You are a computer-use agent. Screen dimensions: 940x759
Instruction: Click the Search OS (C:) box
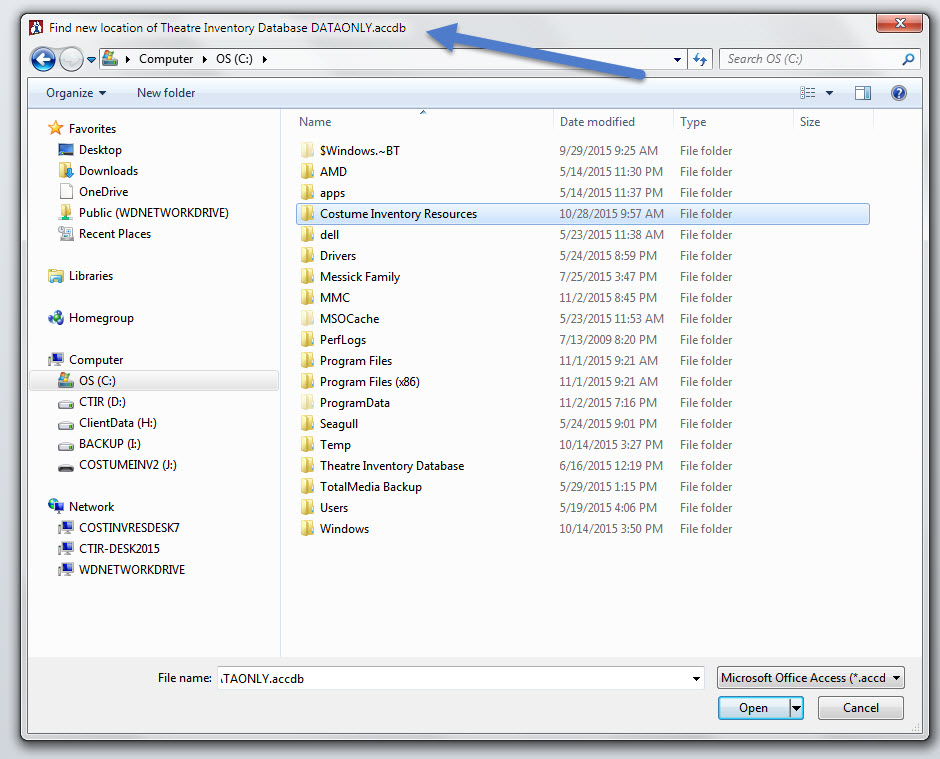[x=808, y=59]
